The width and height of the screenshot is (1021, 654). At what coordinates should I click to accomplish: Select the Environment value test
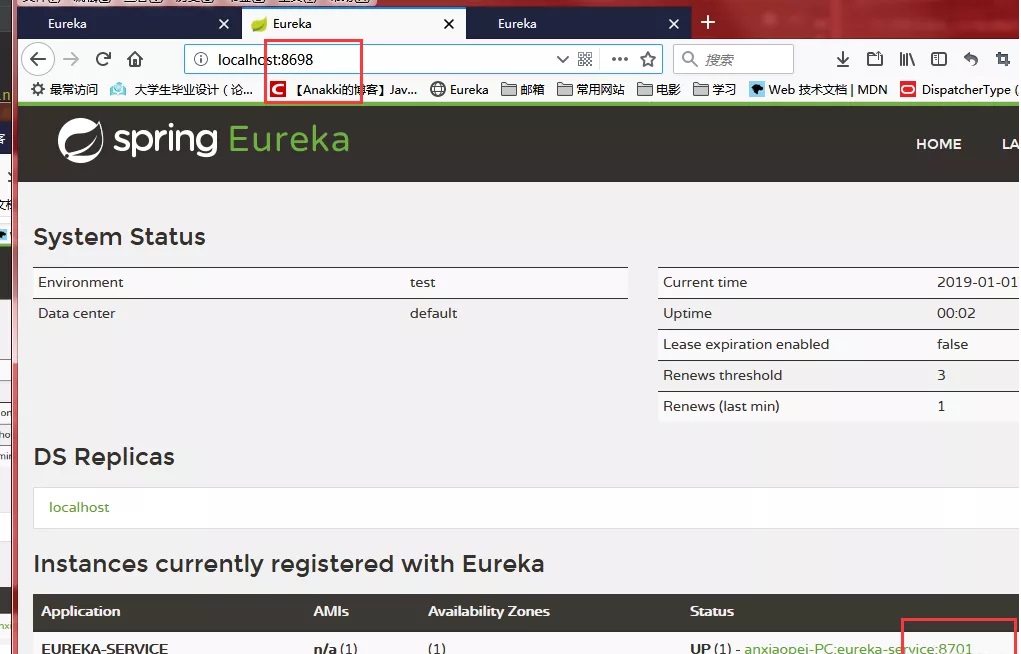(x=422, y=283)
